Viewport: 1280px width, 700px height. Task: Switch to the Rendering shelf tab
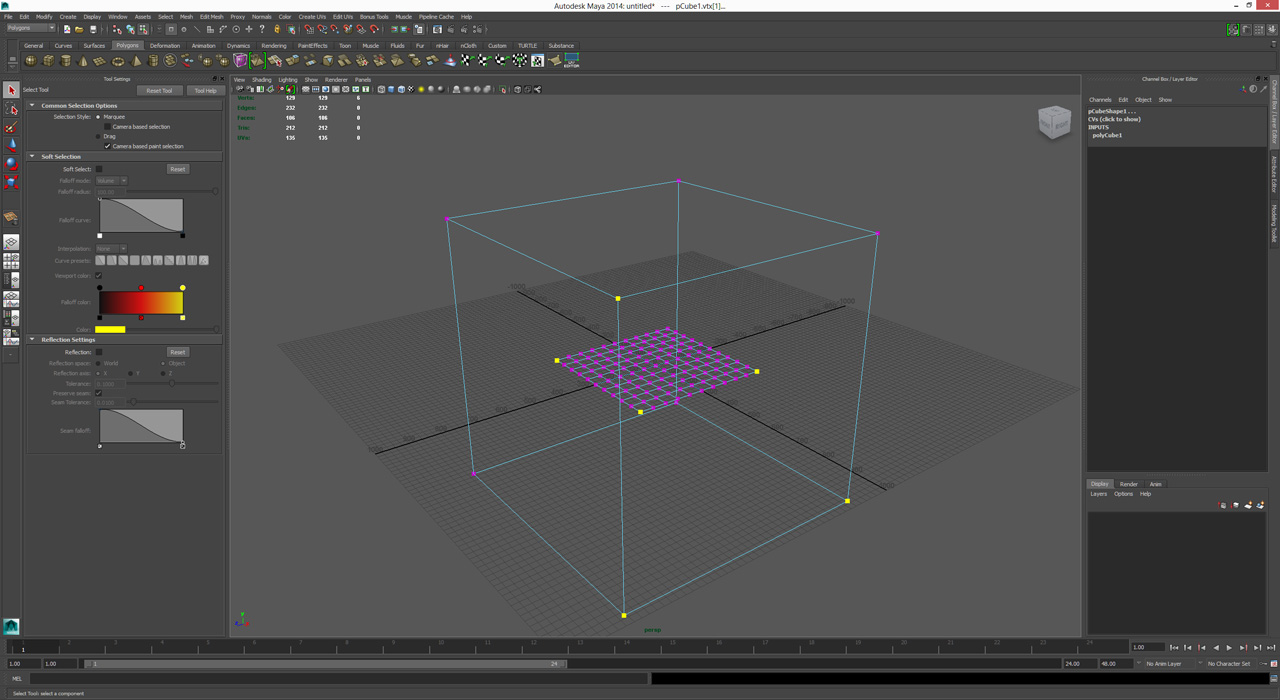pyautogui.click(x=273, y=46)
